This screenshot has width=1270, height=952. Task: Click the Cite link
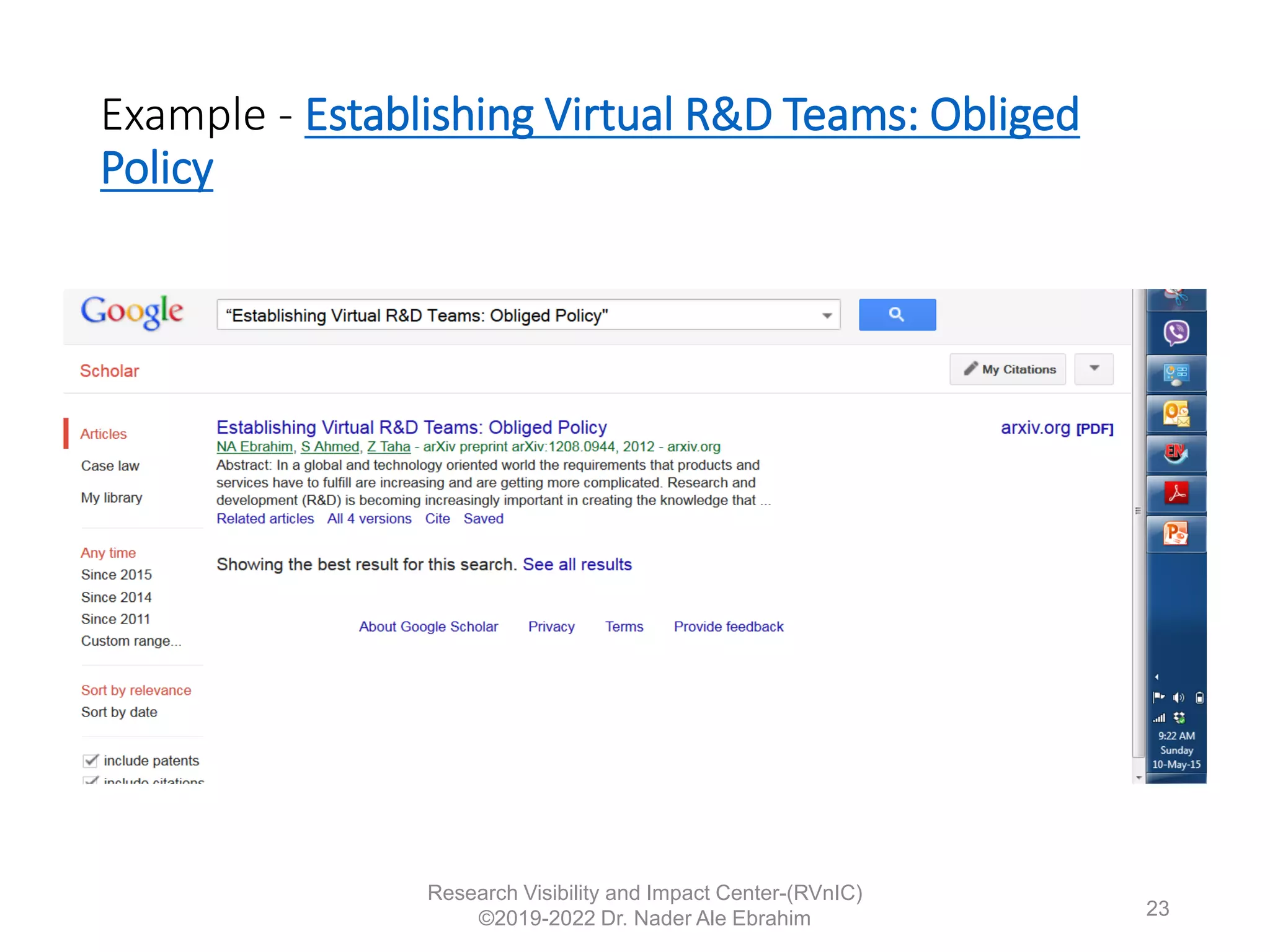(438, 519)
